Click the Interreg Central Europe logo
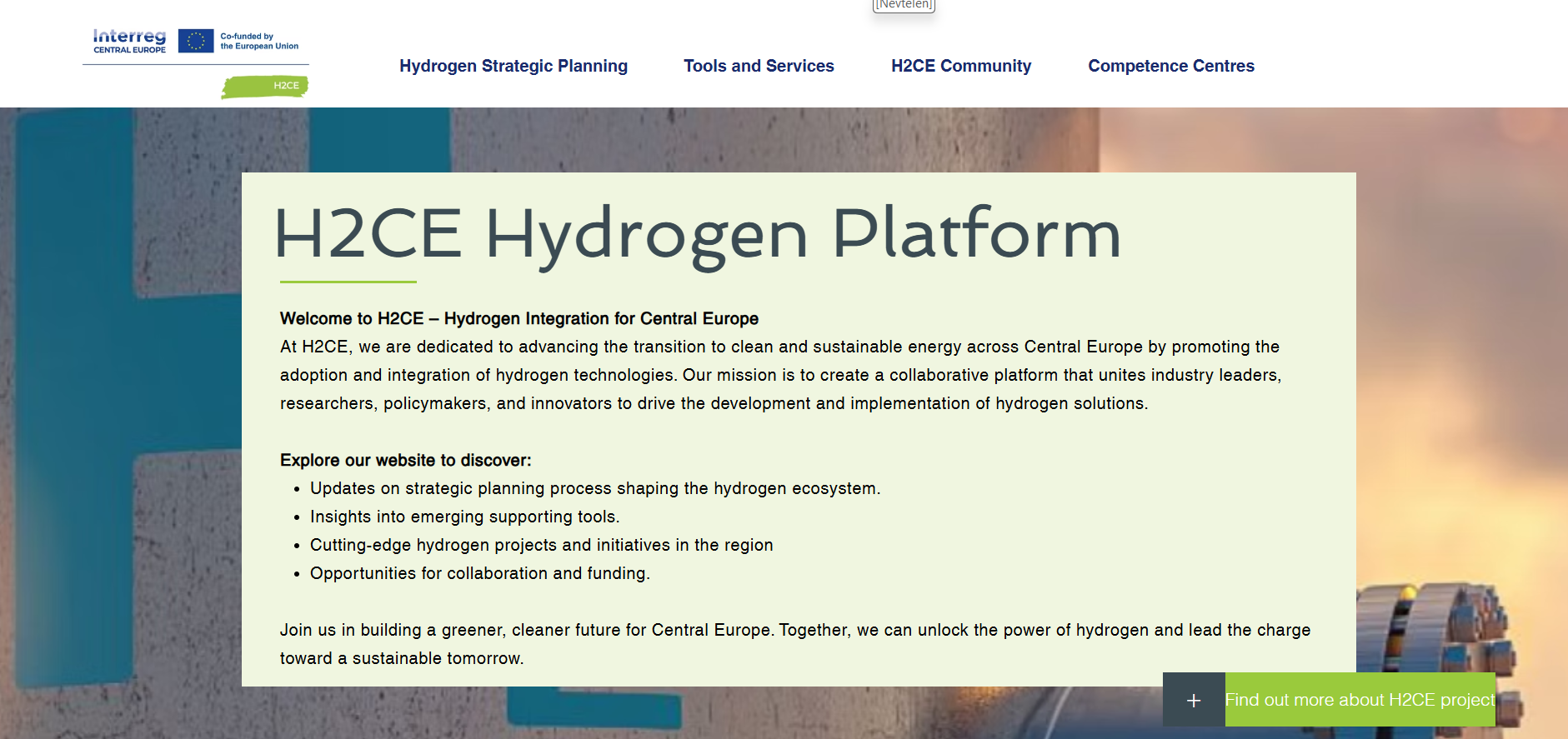1568x739 pixels. (129, 41)
